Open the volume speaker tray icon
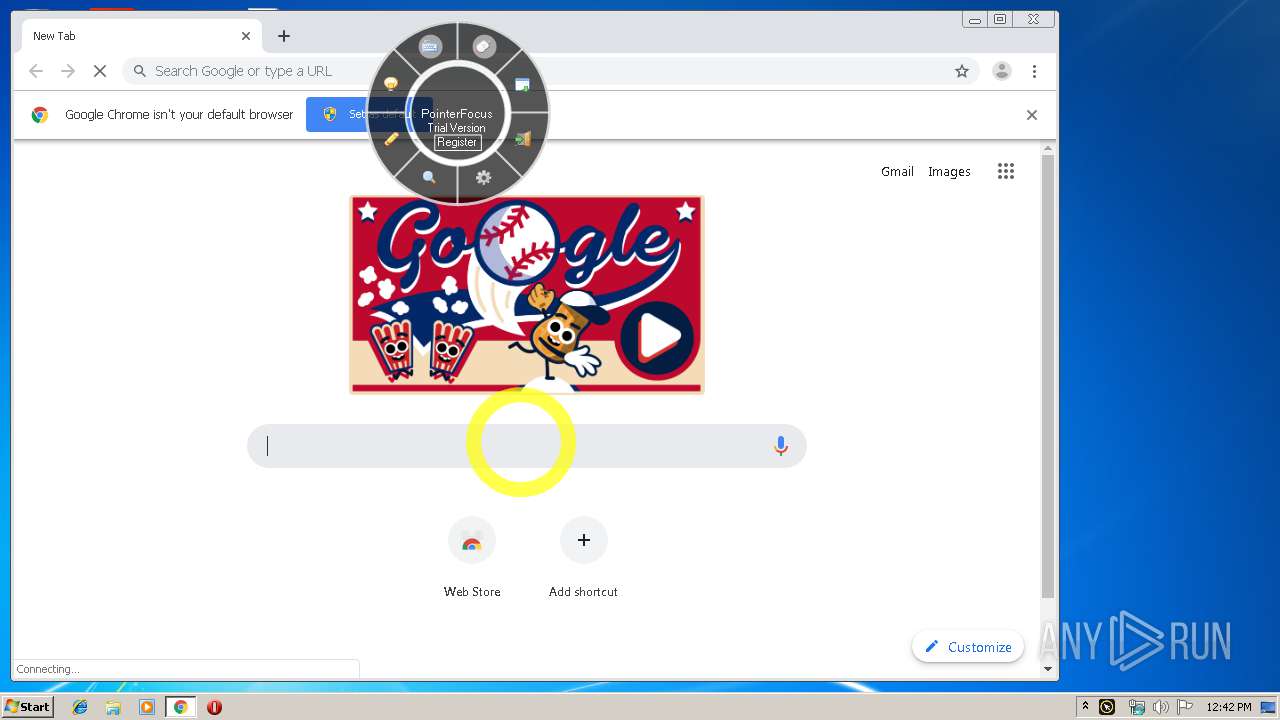This screenshot has width=1280, height=720. [x=1162, y=707]
